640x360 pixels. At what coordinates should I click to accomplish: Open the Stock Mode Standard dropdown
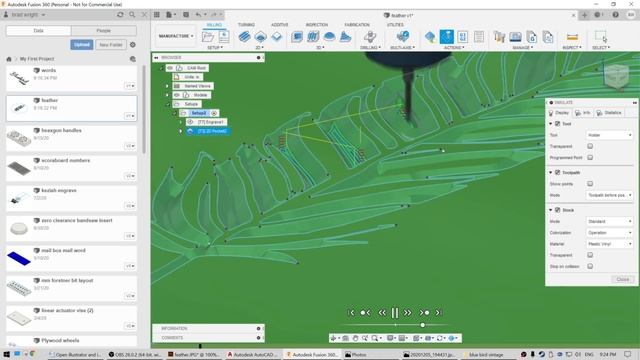coord(609,222)
